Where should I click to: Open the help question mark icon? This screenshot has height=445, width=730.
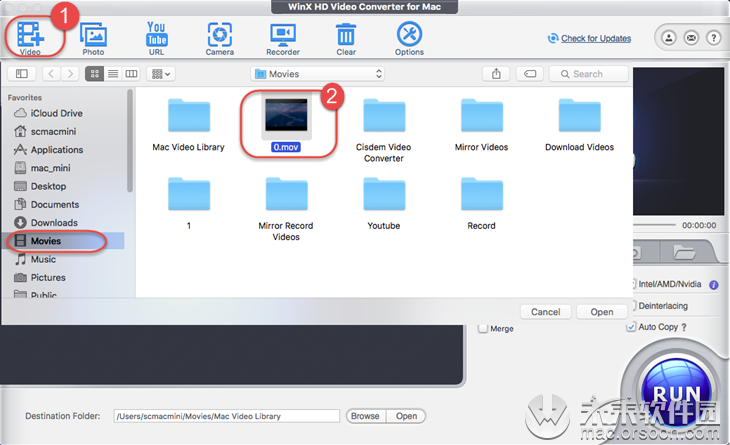click(714, 38)
